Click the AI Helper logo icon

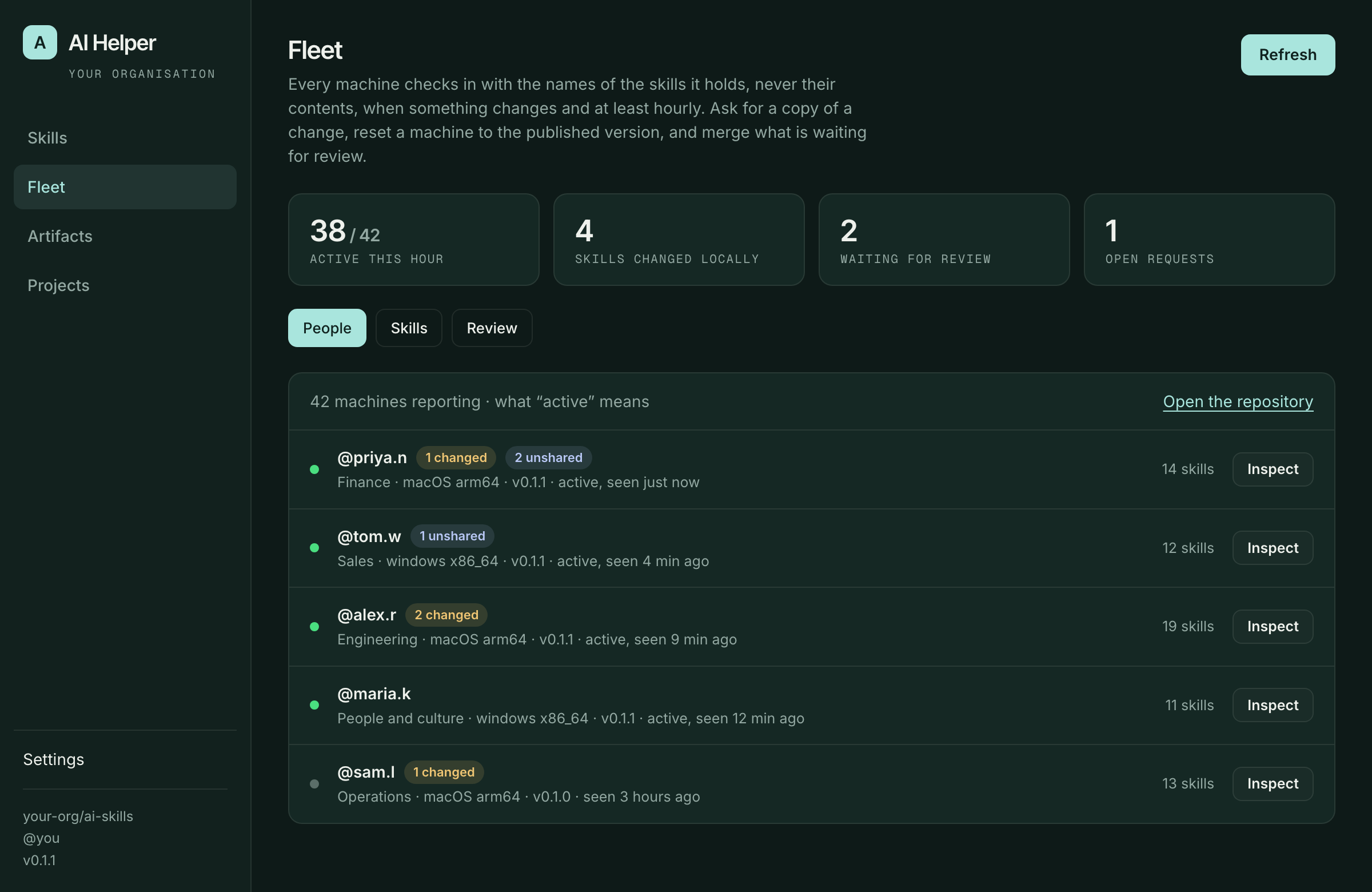coord(40,42)
